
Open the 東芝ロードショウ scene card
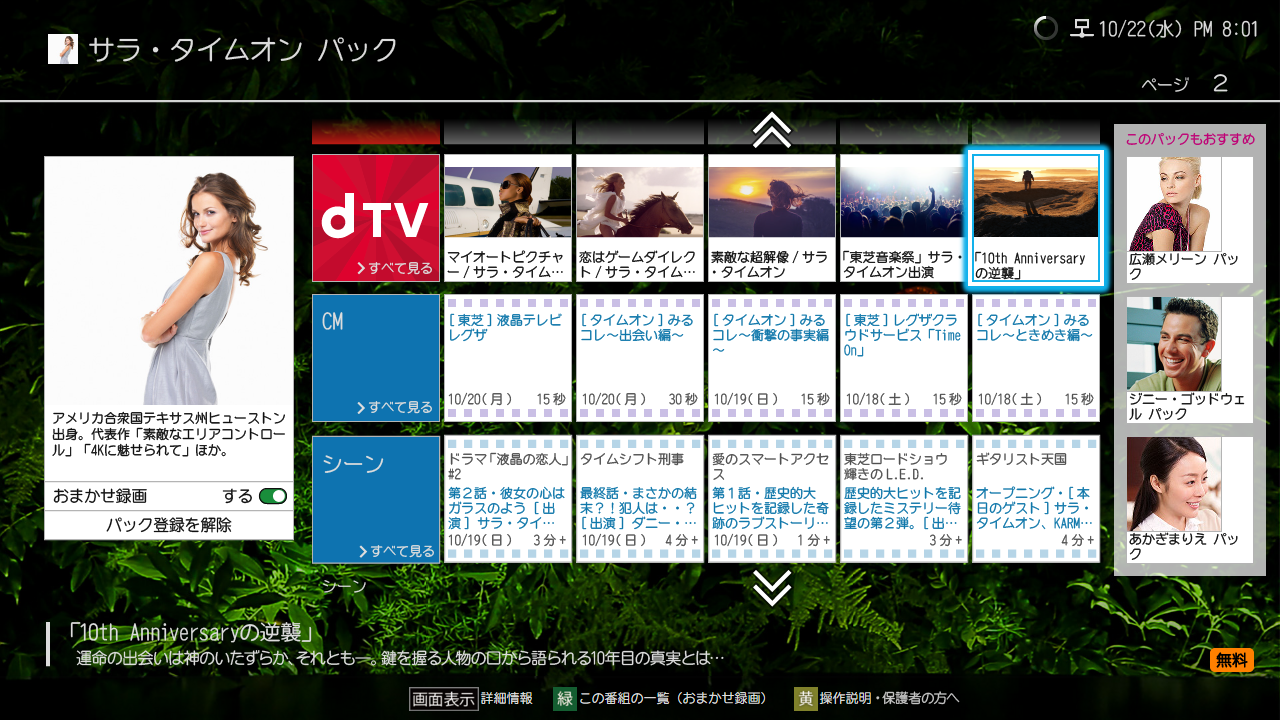(904, 500)
